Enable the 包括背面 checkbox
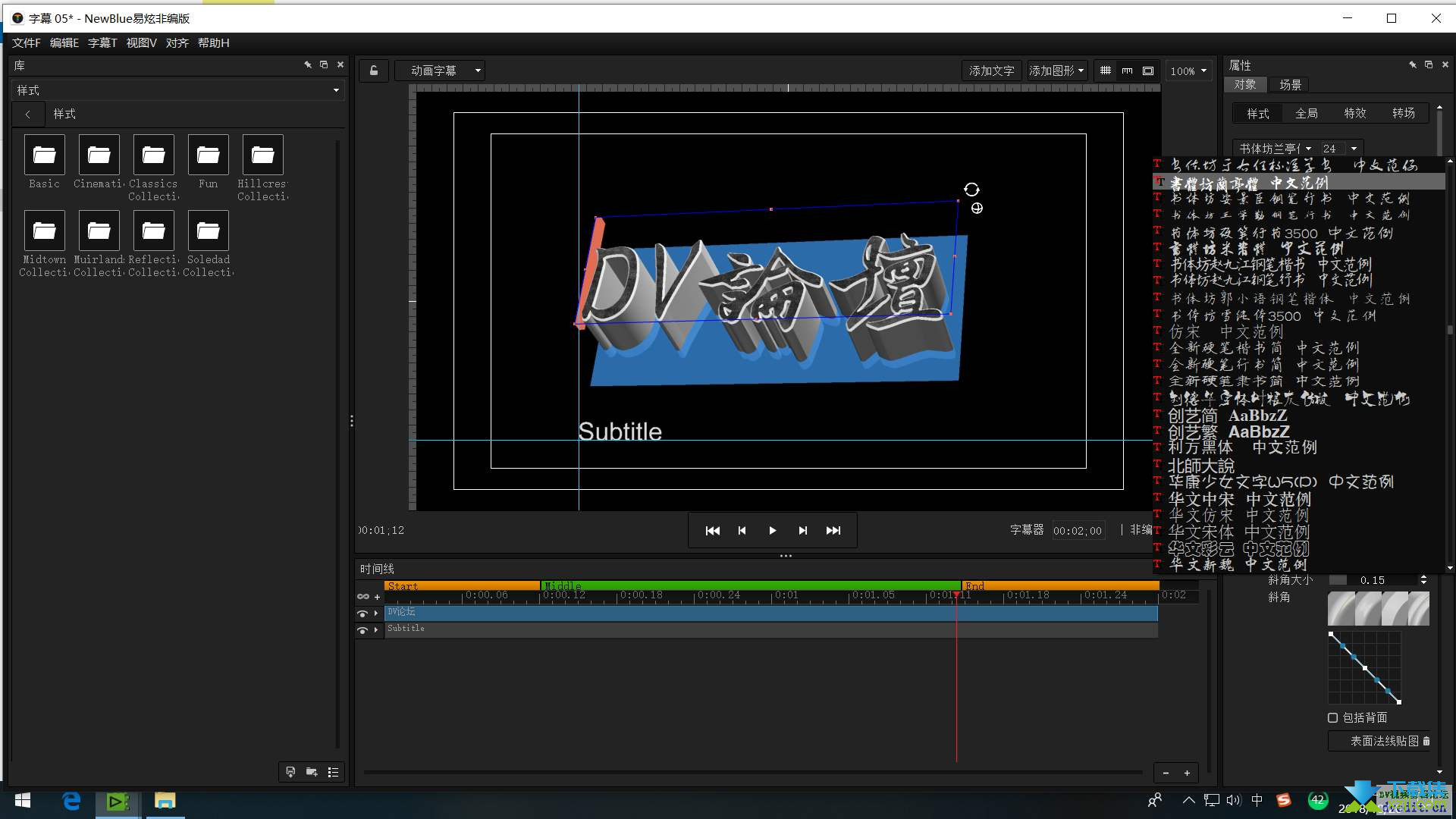Image resolution: width=1456 pixels, height=819 pixels. click(x=1332, y=717)
